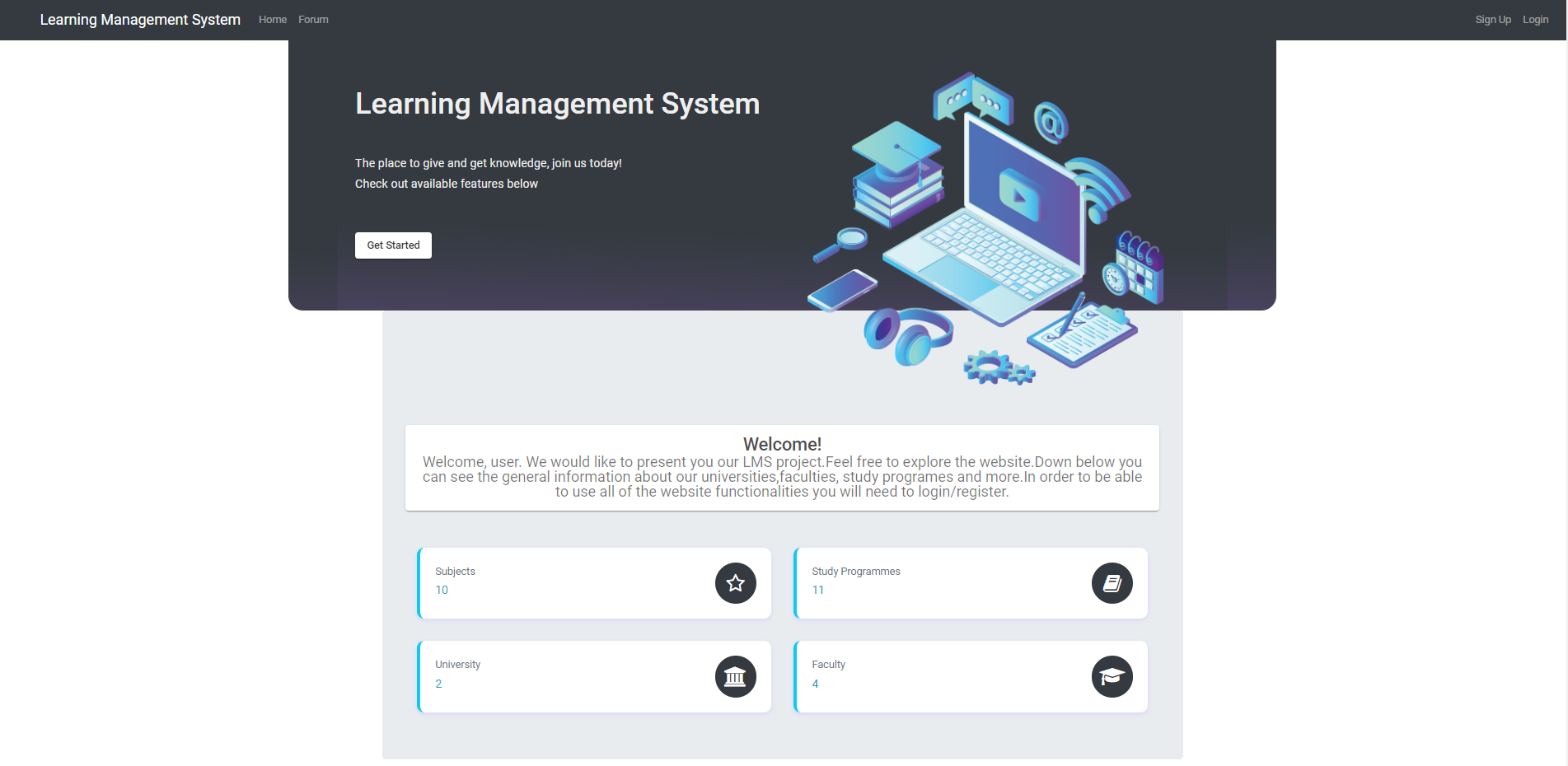Image resolution: width=1568 pixels, height=766 pixels.
Task: Click the number 2 under University
Action: click(438, 684)
